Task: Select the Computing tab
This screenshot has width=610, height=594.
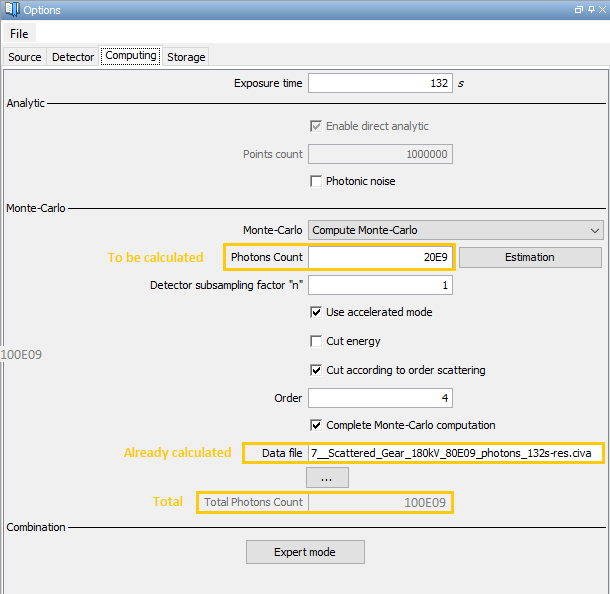Action: point(131,56)
